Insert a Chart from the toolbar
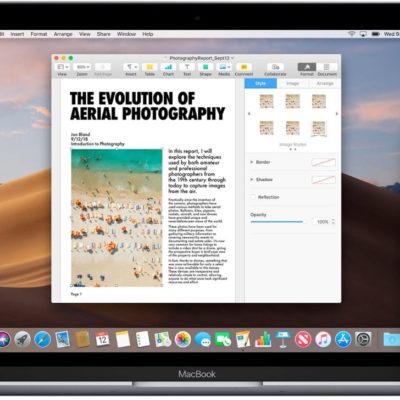 (x=168, y=67)
